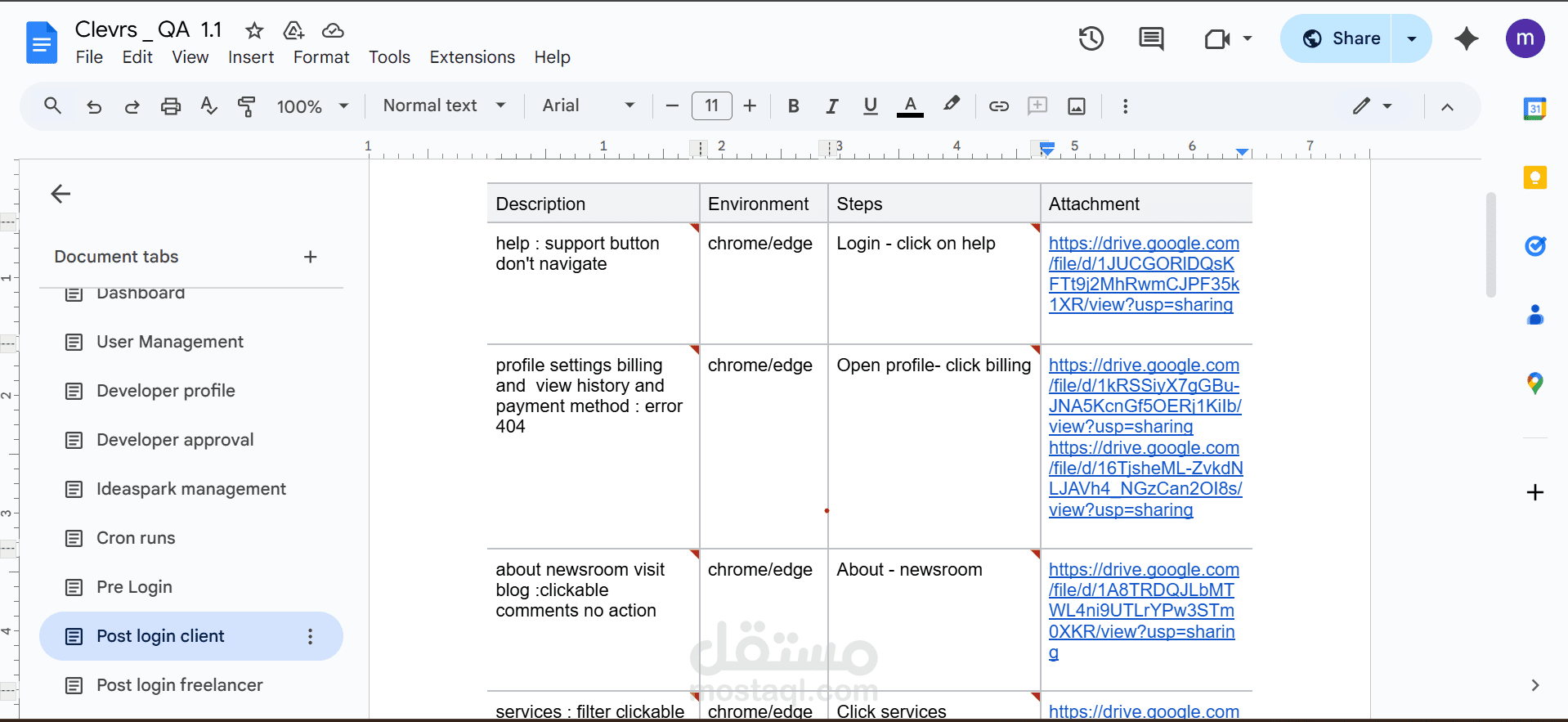Show the hidden side panel chevron
This screenshot has width=1568, height=722.
point(1534,685)
